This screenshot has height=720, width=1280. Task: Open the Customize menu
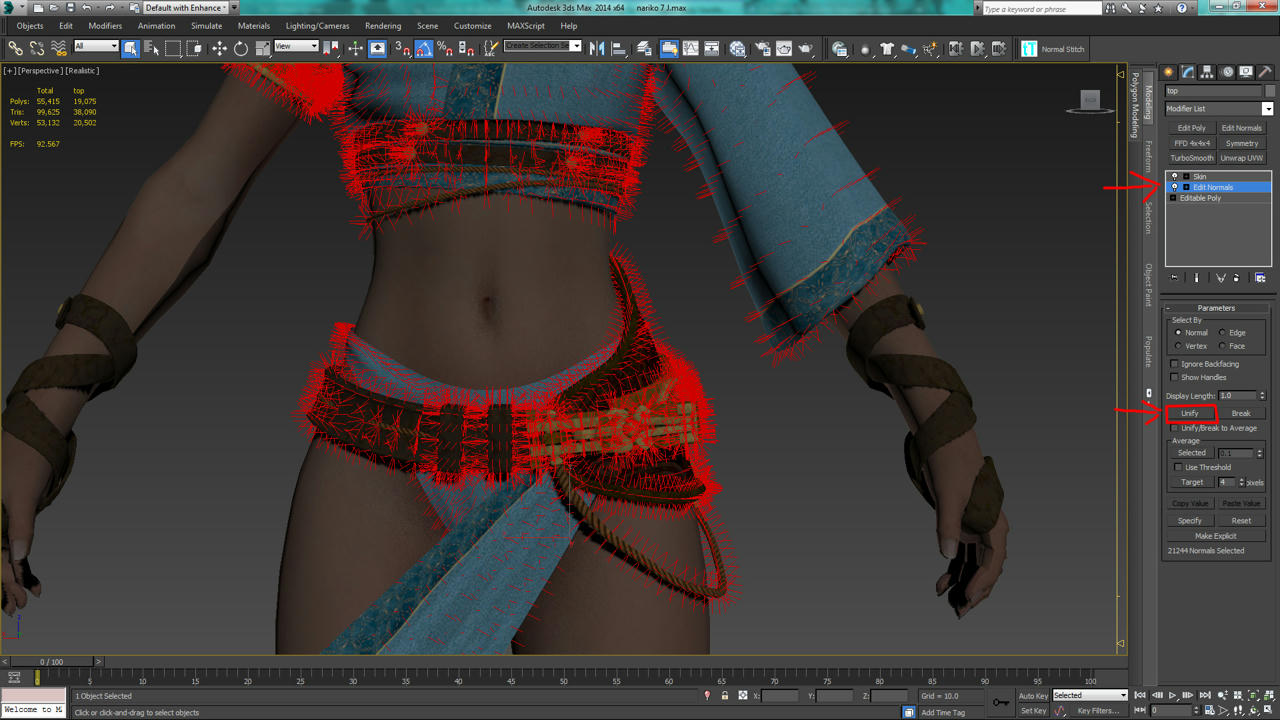(472, 26)
